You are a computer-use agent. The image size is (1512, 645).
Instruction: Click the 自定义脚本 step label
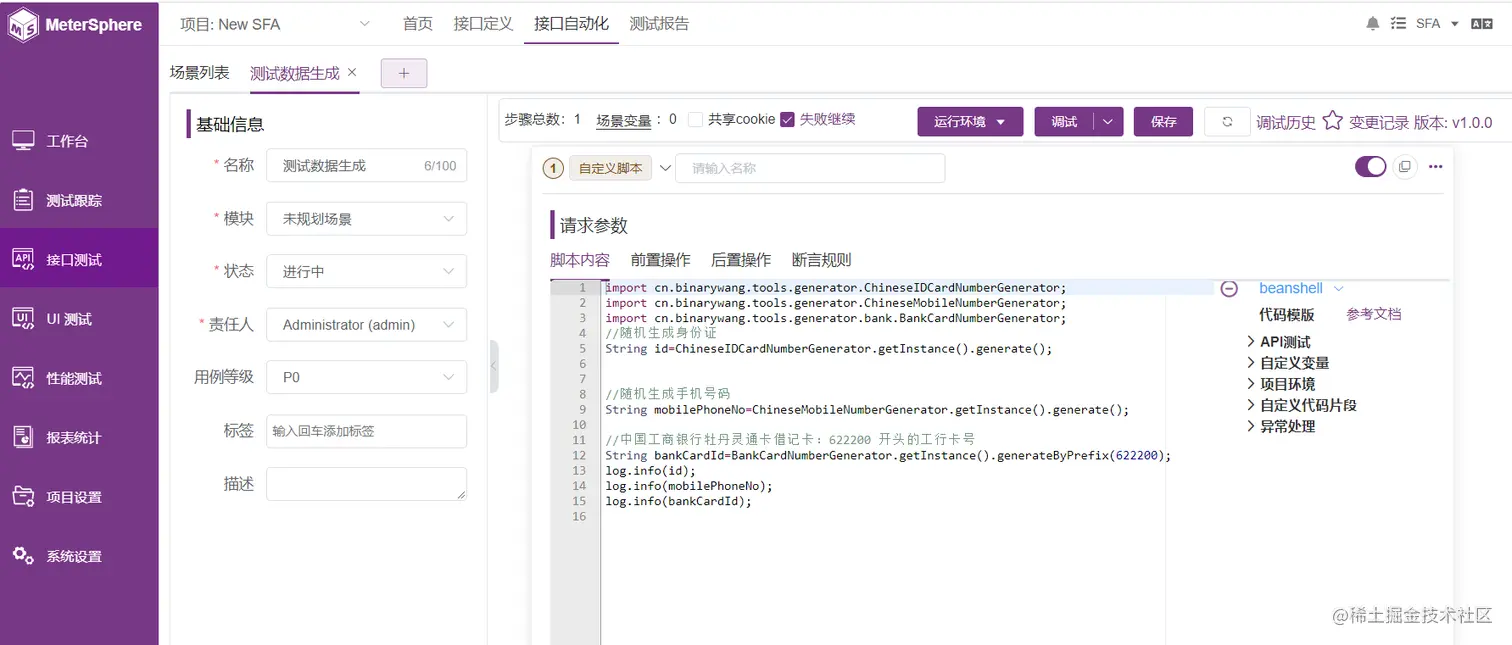(611, 168)
